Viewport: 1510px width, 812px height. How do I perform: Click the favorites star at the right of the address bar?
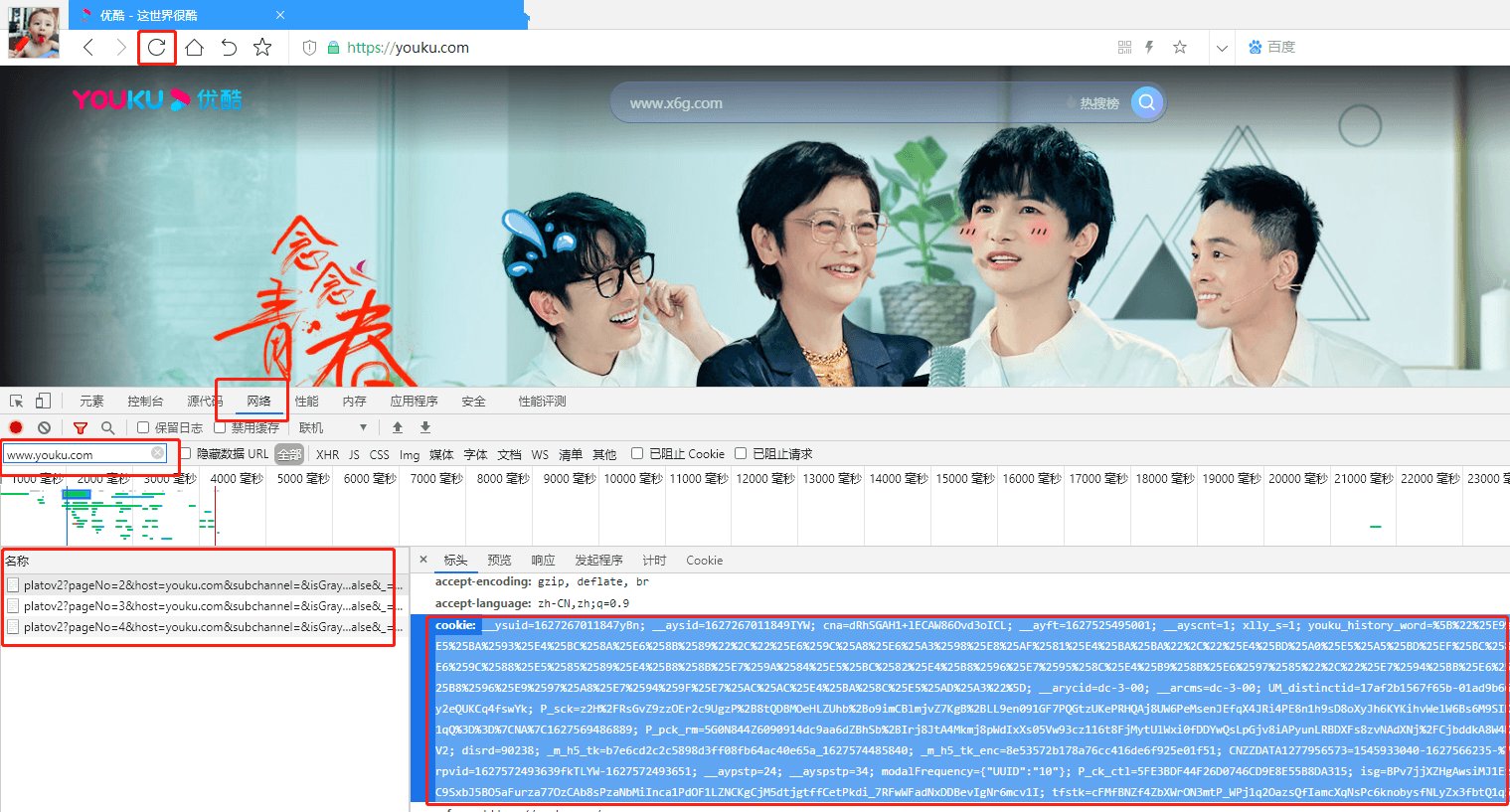1180,47
